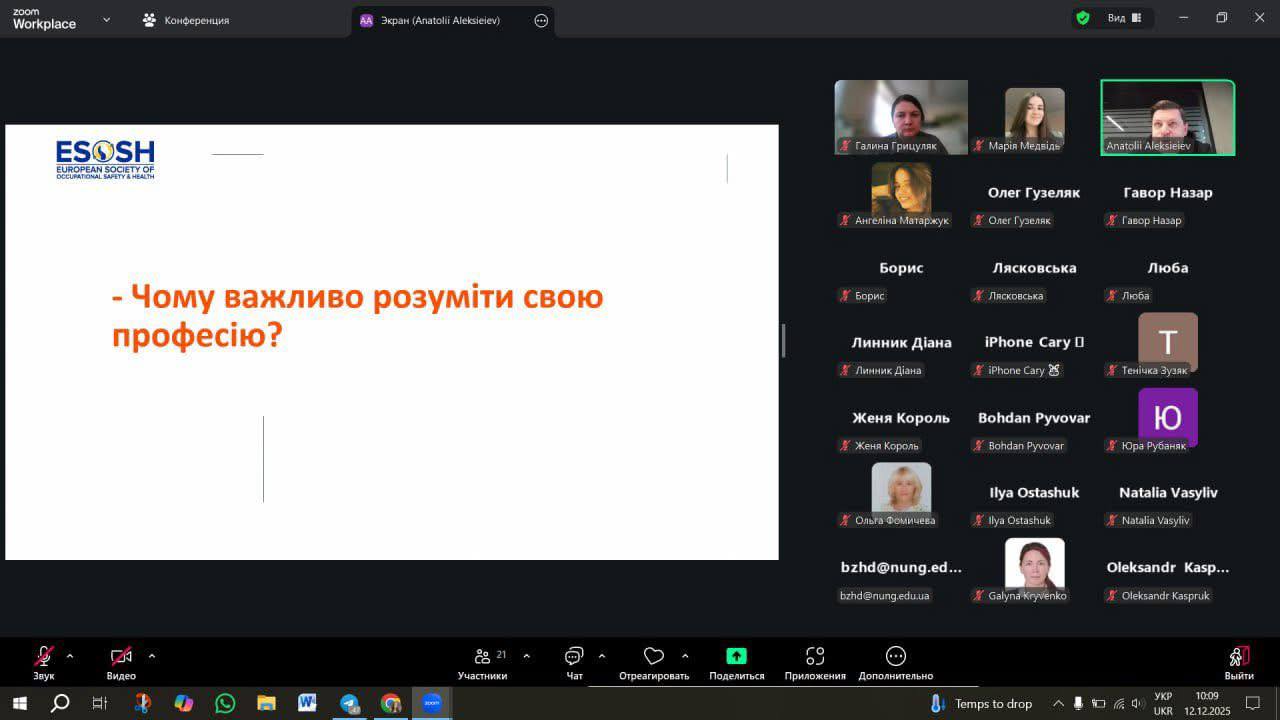Open the Chat panel icon
The image size is (1280, 720).
click(574, 656)
